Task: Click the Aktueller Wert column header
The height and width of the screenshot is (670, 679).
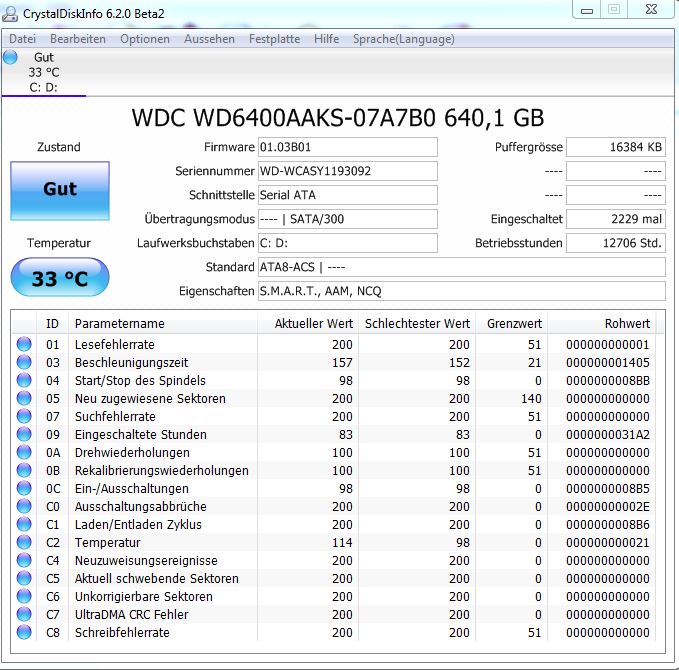Action: click(x=308, y=324)
